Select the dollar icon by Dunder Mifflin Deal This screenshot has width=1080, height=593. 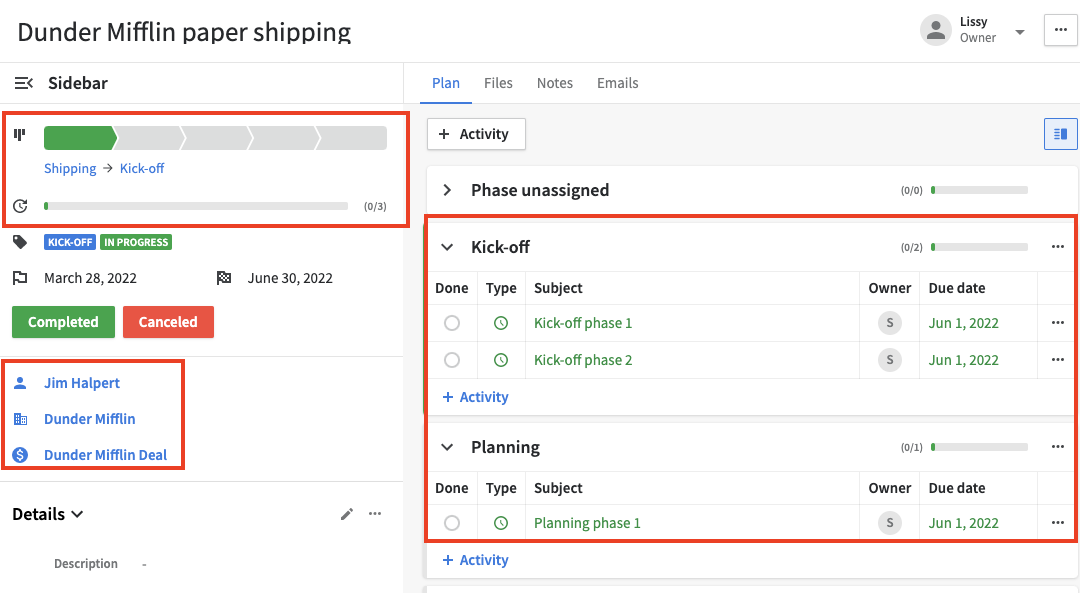(21, 454)
